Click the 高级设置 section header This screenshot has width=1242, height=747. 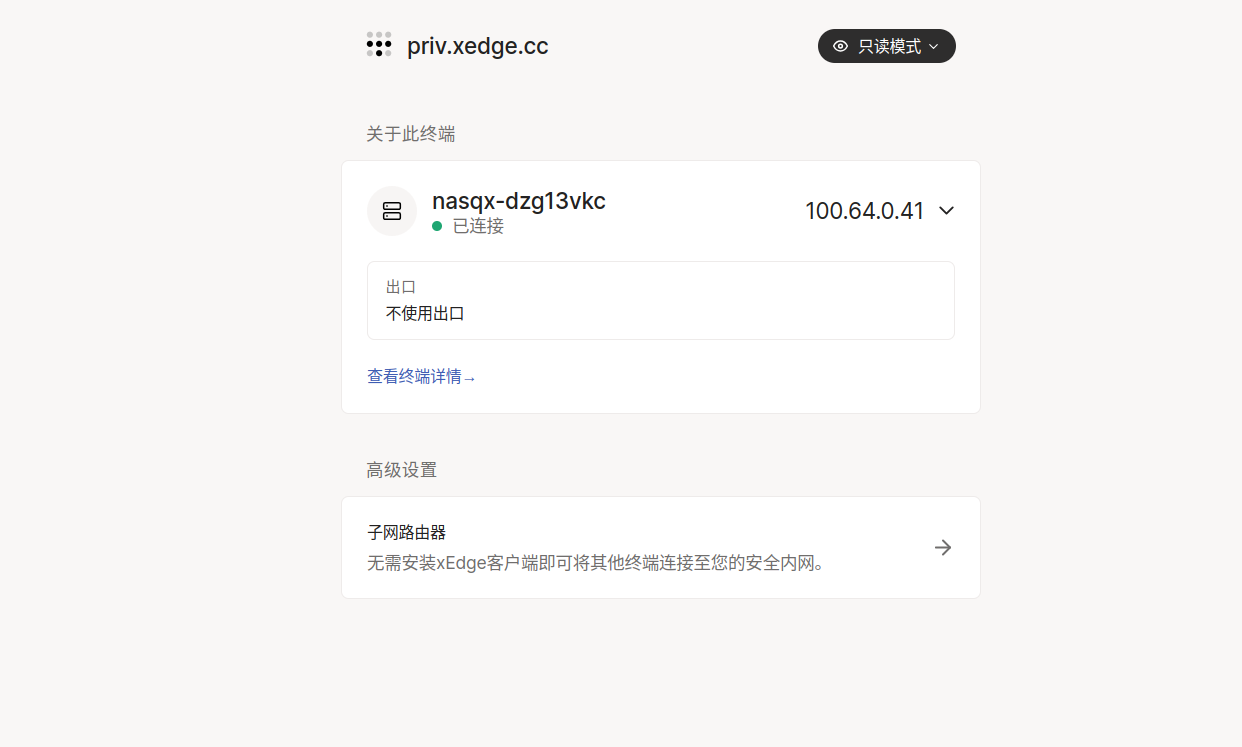(401, 469)
